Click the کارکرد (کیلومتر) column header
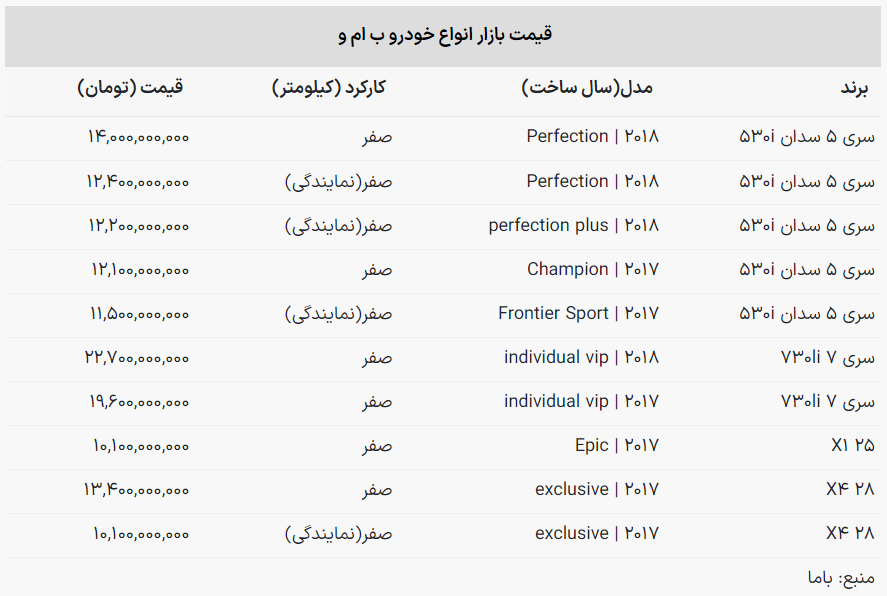The width and height of the screenshot is (887, 596). [329, 88]
